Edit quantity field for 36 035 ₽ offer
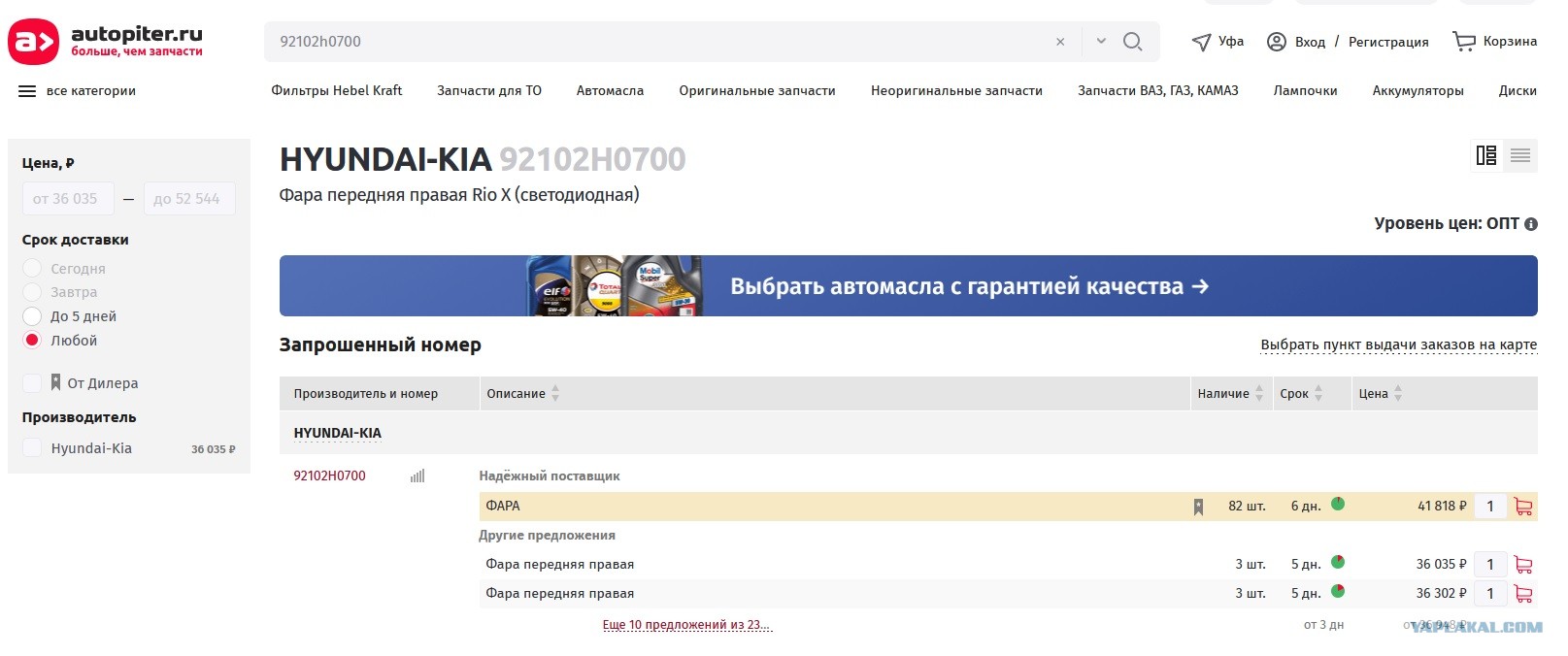 coord(1490,565)
